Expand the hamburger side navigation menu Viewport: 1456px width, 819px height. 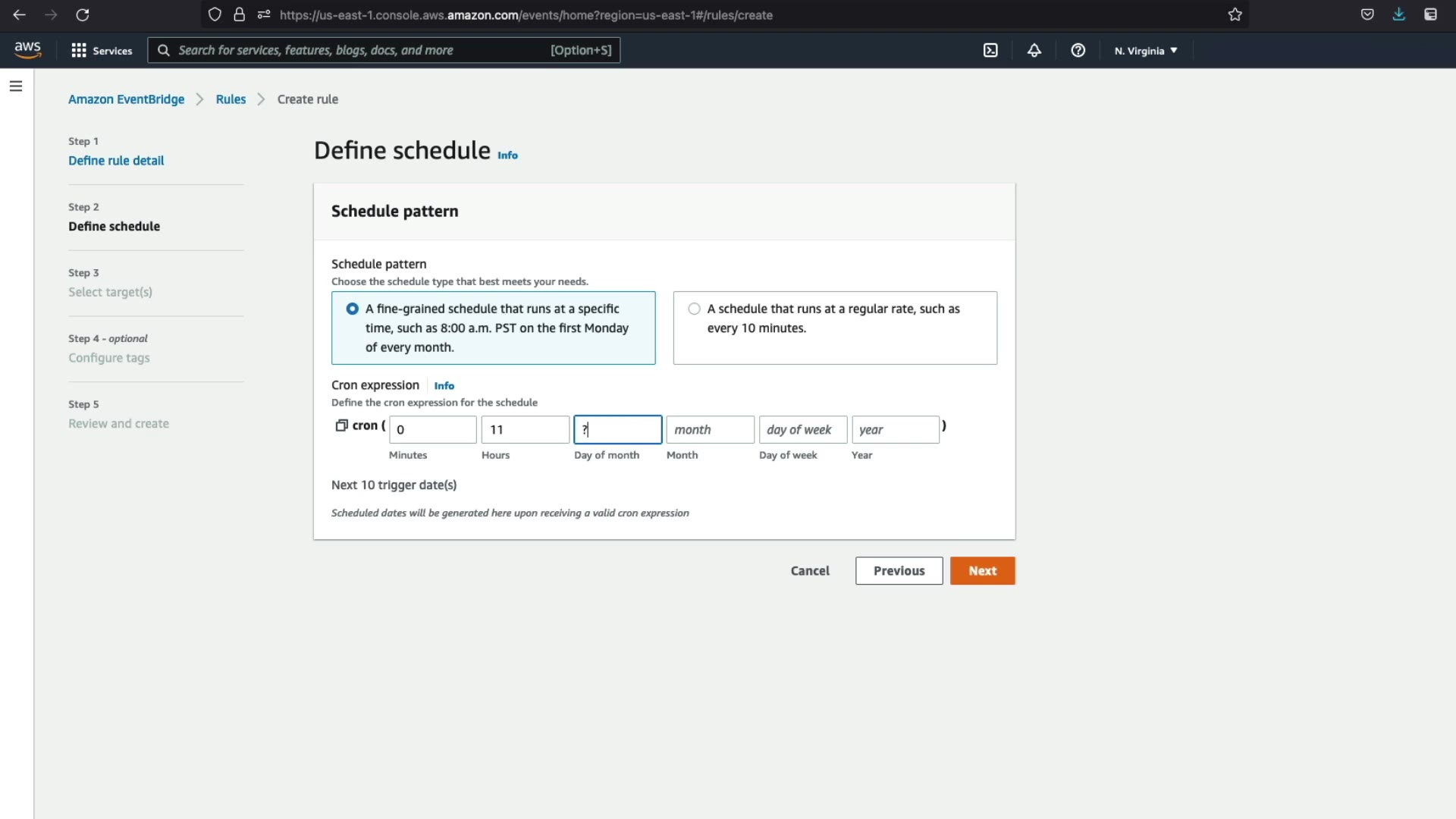16,86
